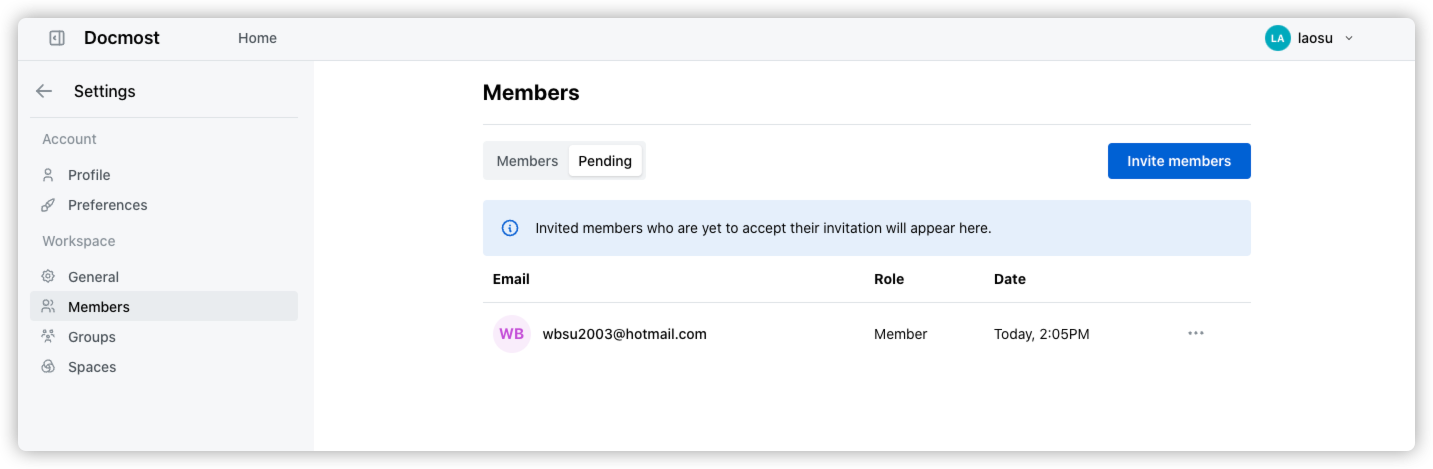Click the info icon in the banner
1433x469 pixels.
click(510, 228)
